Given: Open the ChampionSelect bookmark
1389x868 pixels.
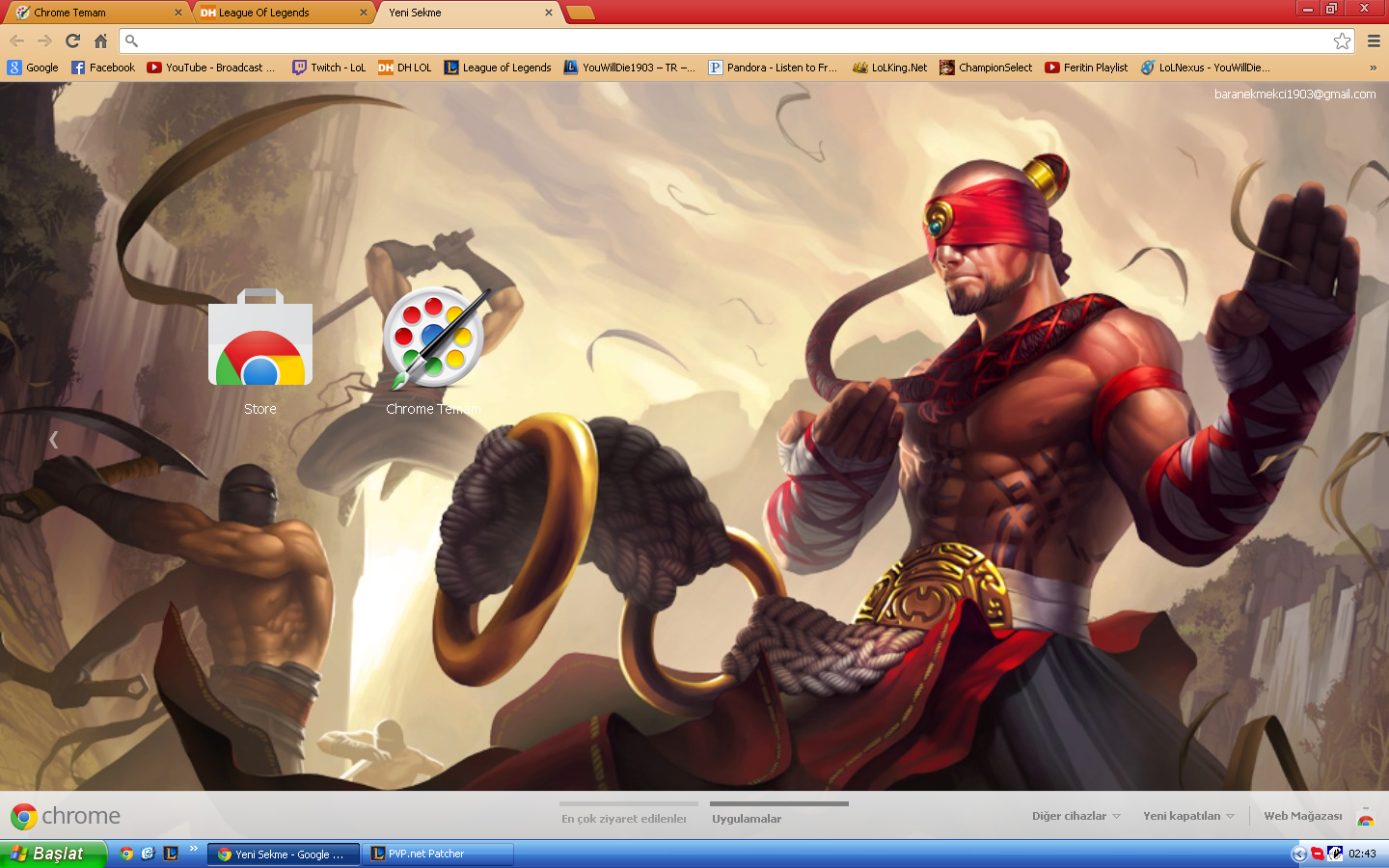Looking at the screenshot, I should pos(986,68).
